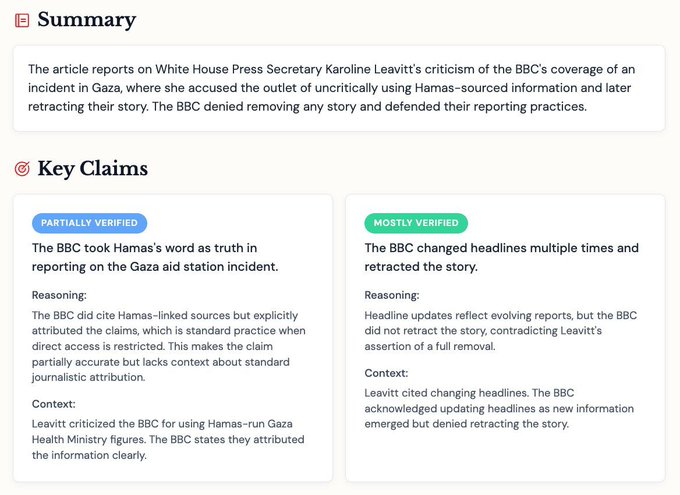Open the summary paragraph card

click(339, 88)
